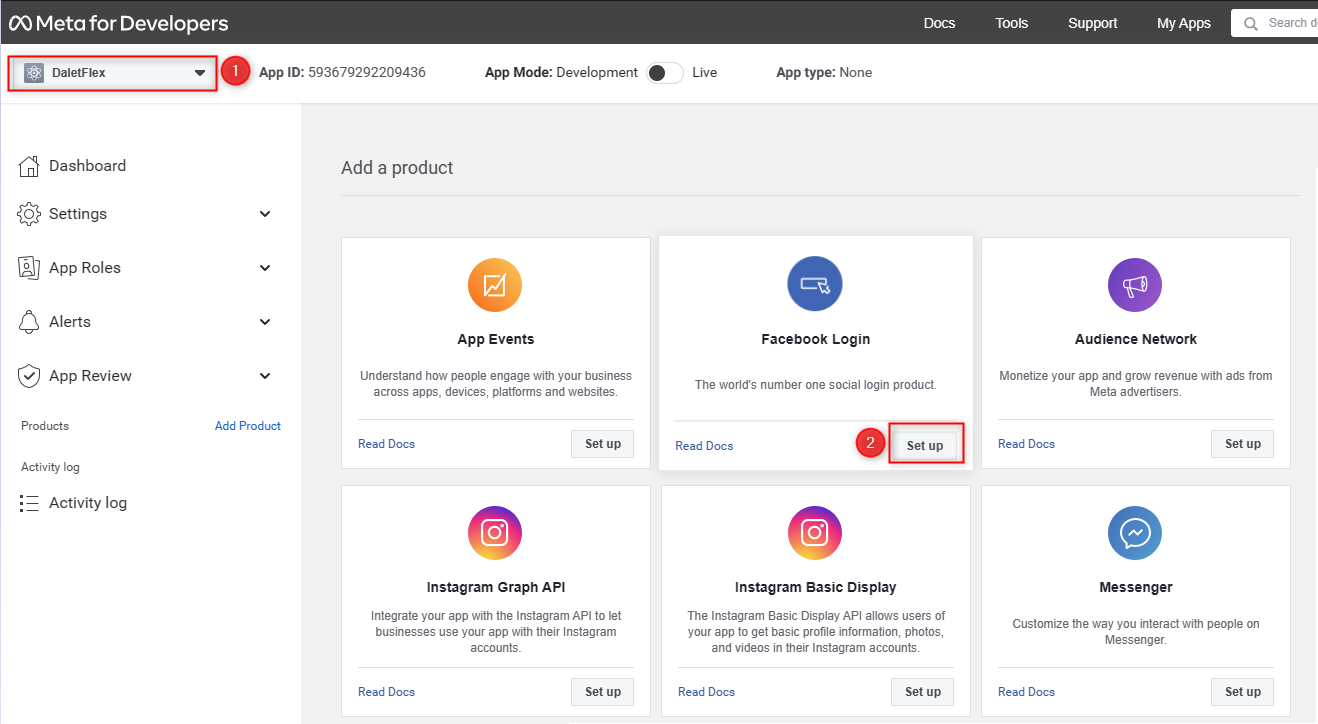Toggle App Mode to Live
1318x724 pixels.
pos(665,73)
